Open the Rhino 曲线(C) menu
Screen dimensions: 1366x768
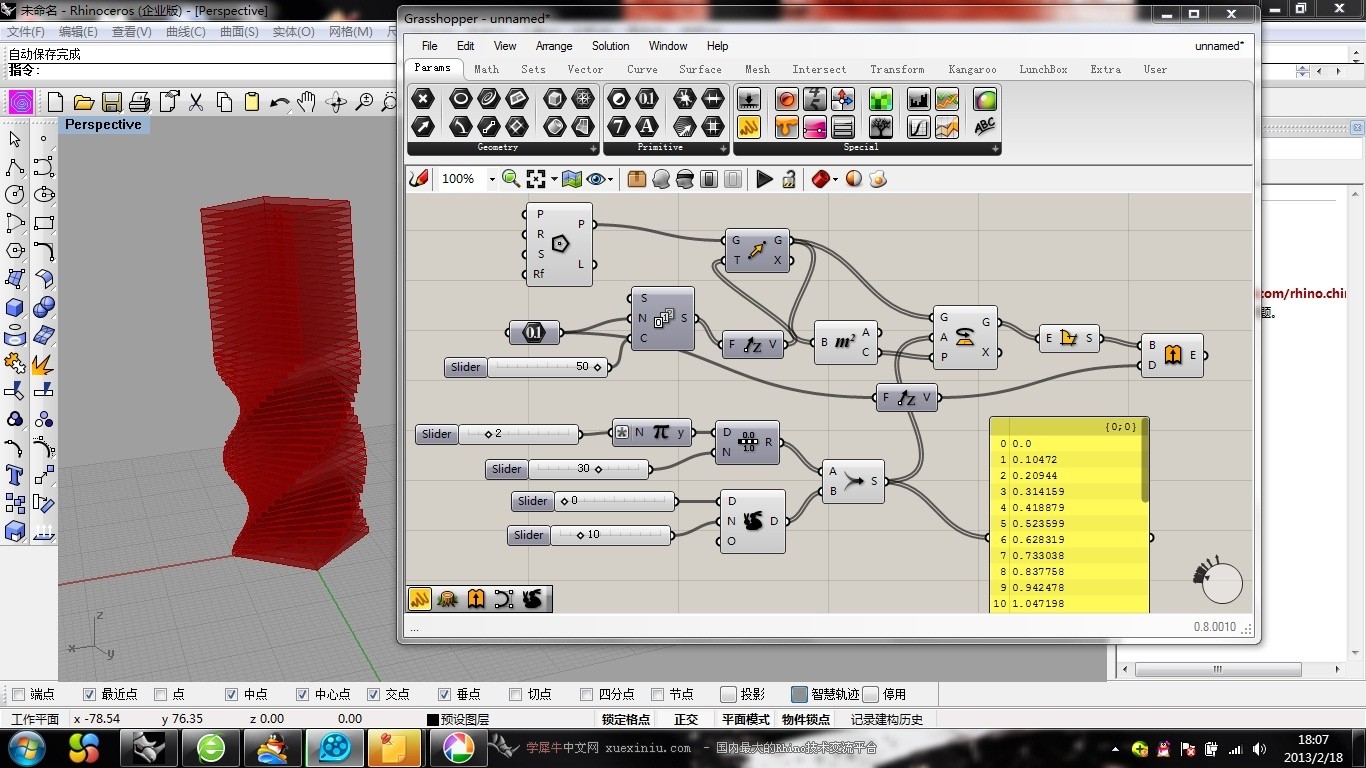click(x=185, y=32)
